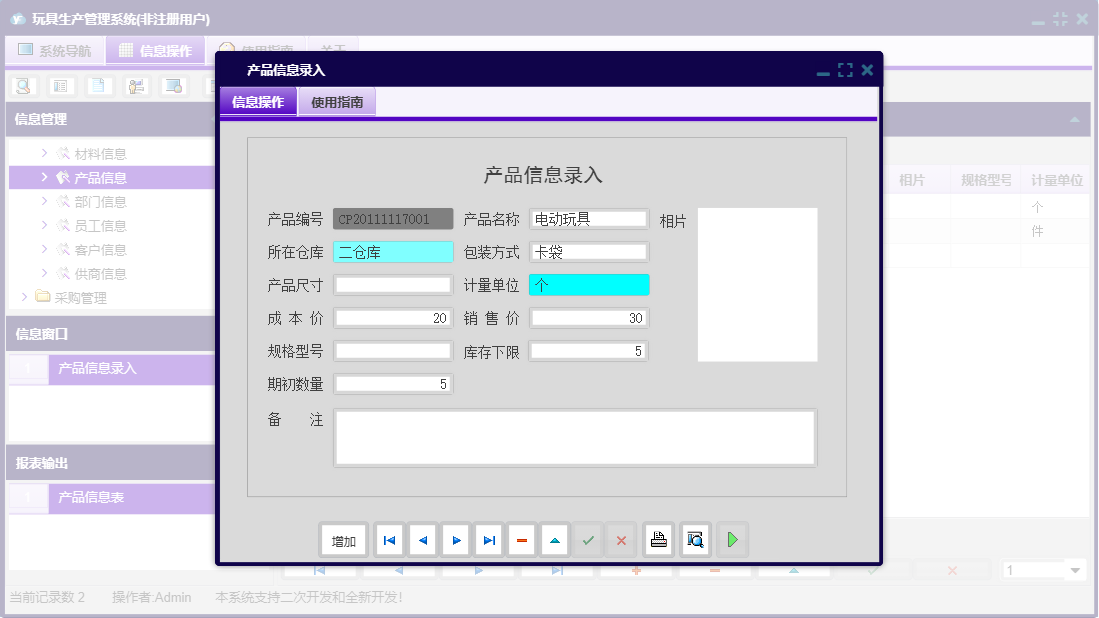Screen dimensions: 1099x618
Task: Select the first record navigation icon
Action: click(389, 539)
